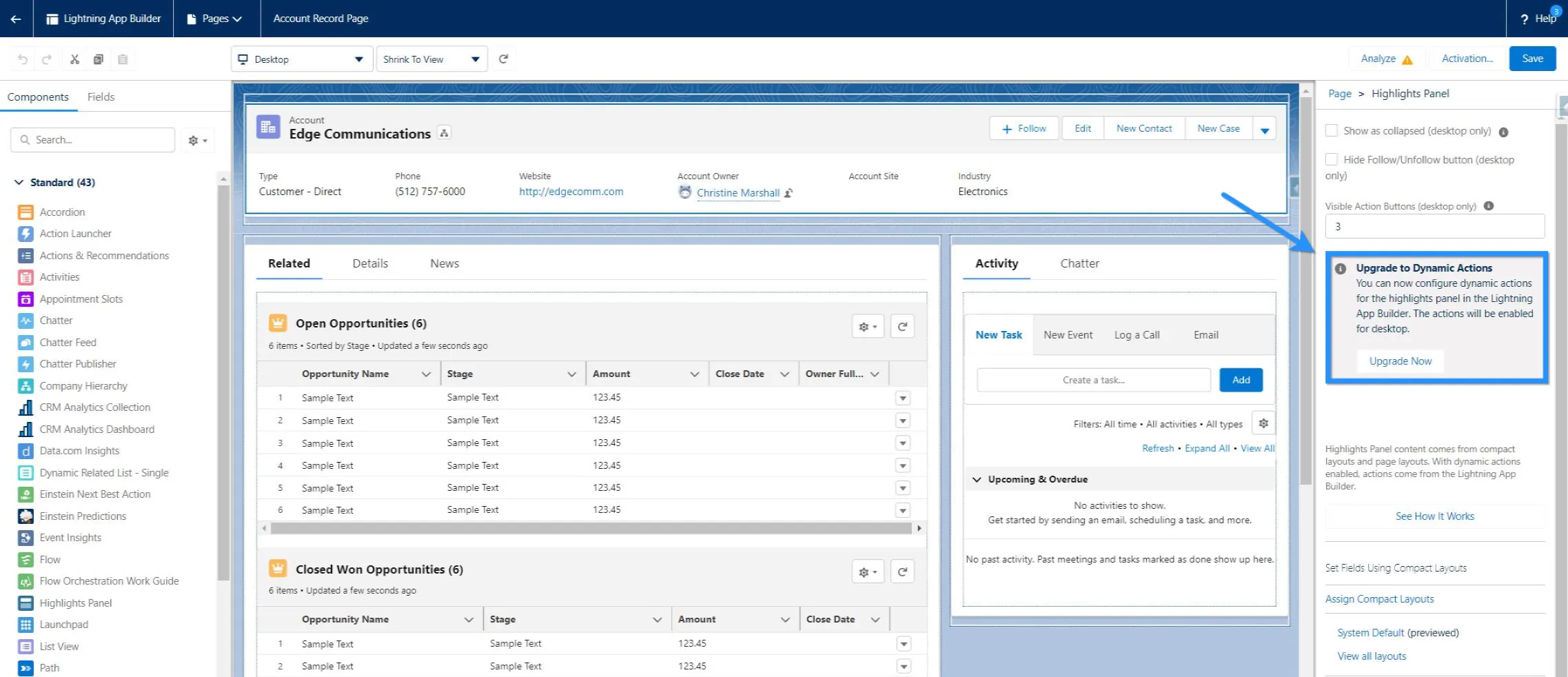Refresh the Open Opportunities list
Screen dimensions: 1568x677
coord(902,327)
